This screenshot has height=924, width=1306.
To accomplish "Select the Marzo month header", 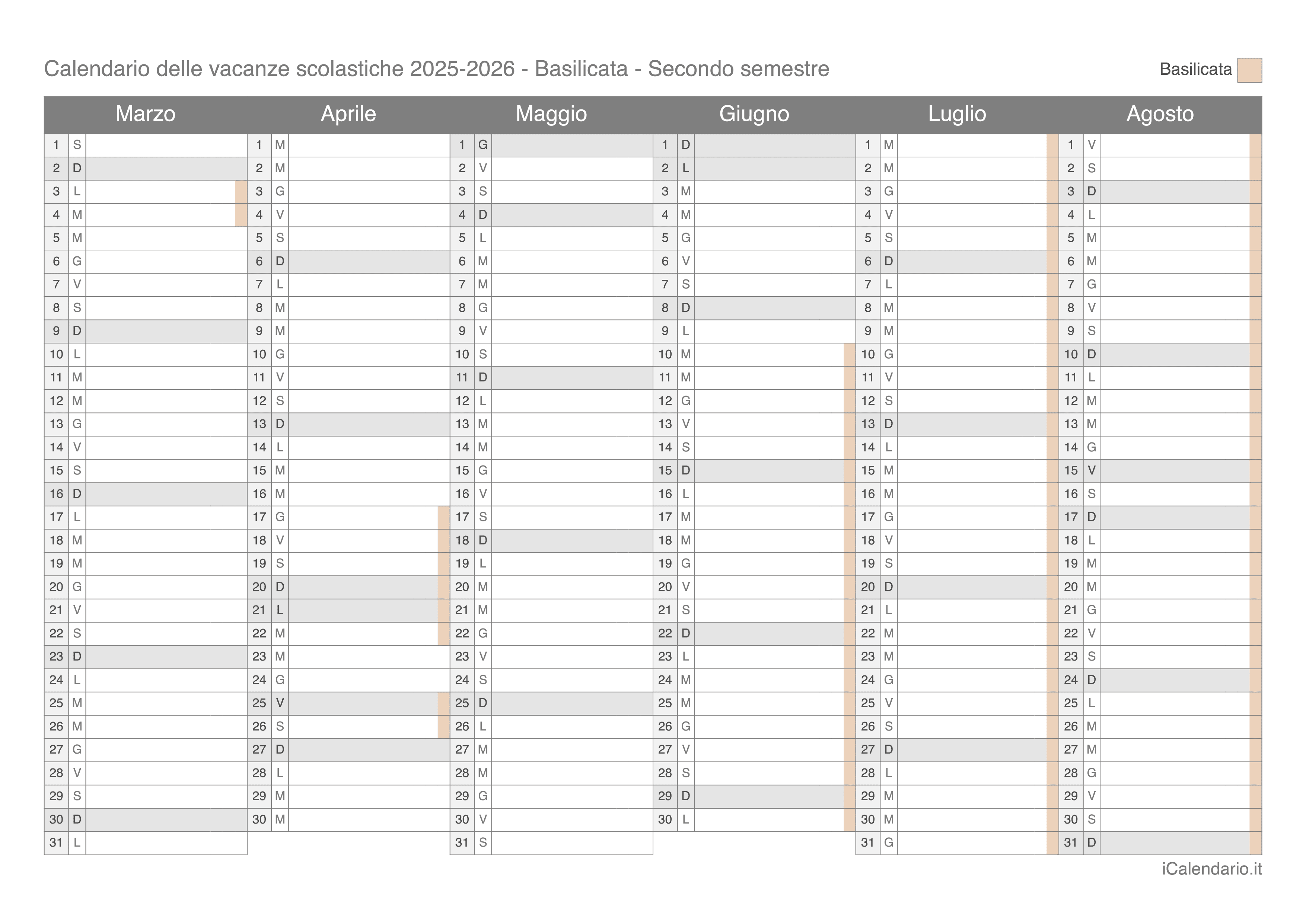I will point(146,114).
